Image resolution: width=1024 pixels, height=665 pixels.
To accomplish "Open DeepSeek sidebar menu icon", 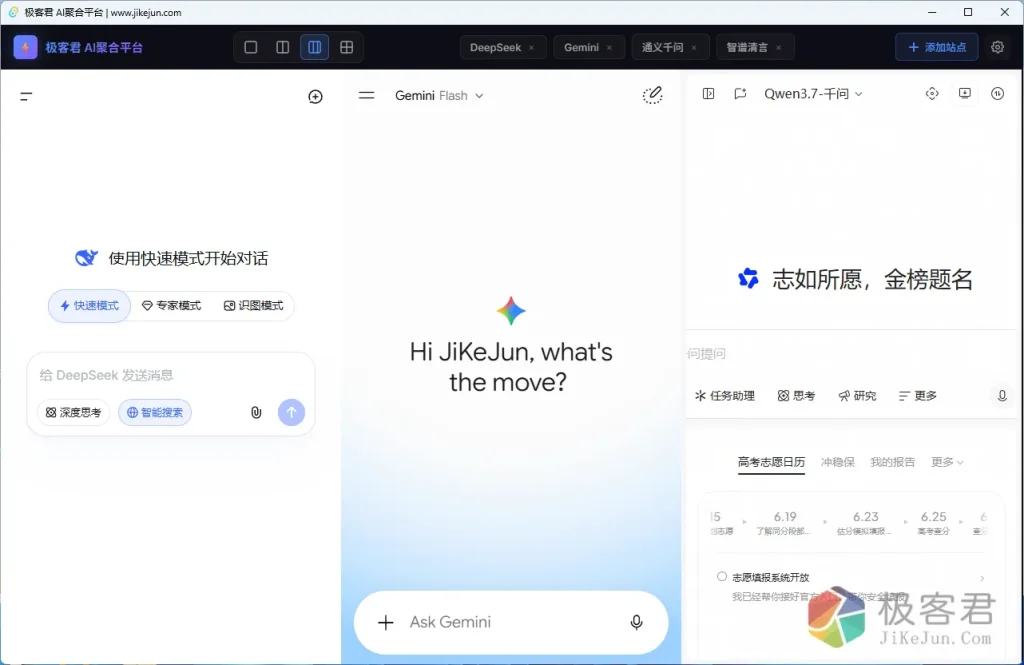I will pyautogui.click(x=26, y=97).
